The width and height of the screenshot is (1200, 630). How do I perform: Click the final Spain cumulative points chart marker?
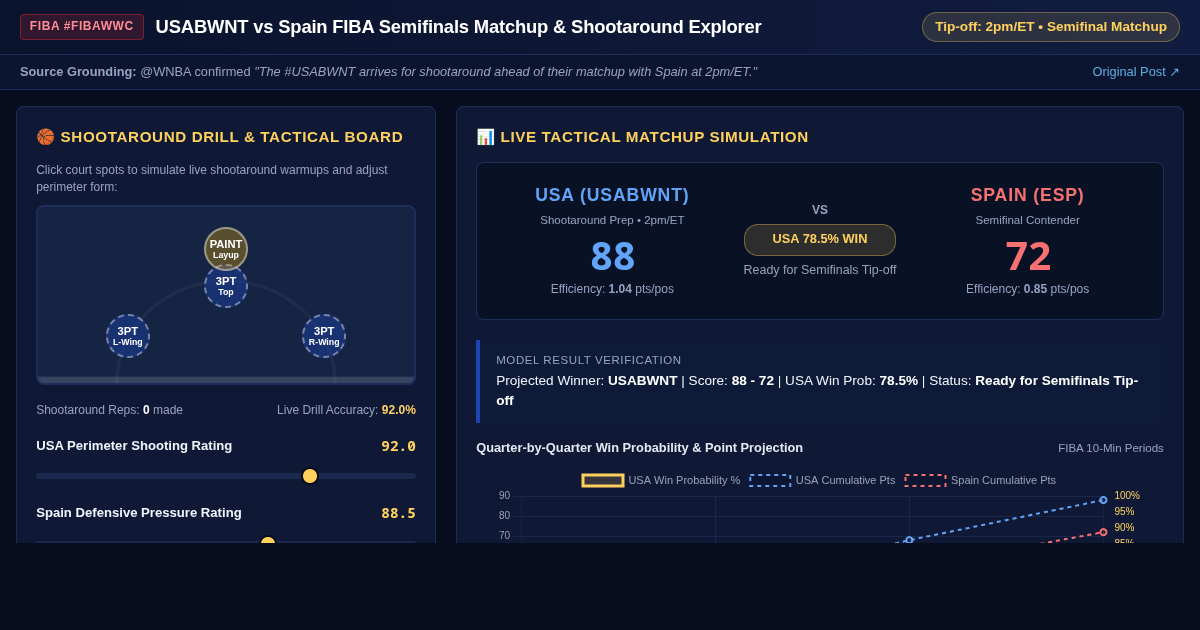tap(1103, 532)
